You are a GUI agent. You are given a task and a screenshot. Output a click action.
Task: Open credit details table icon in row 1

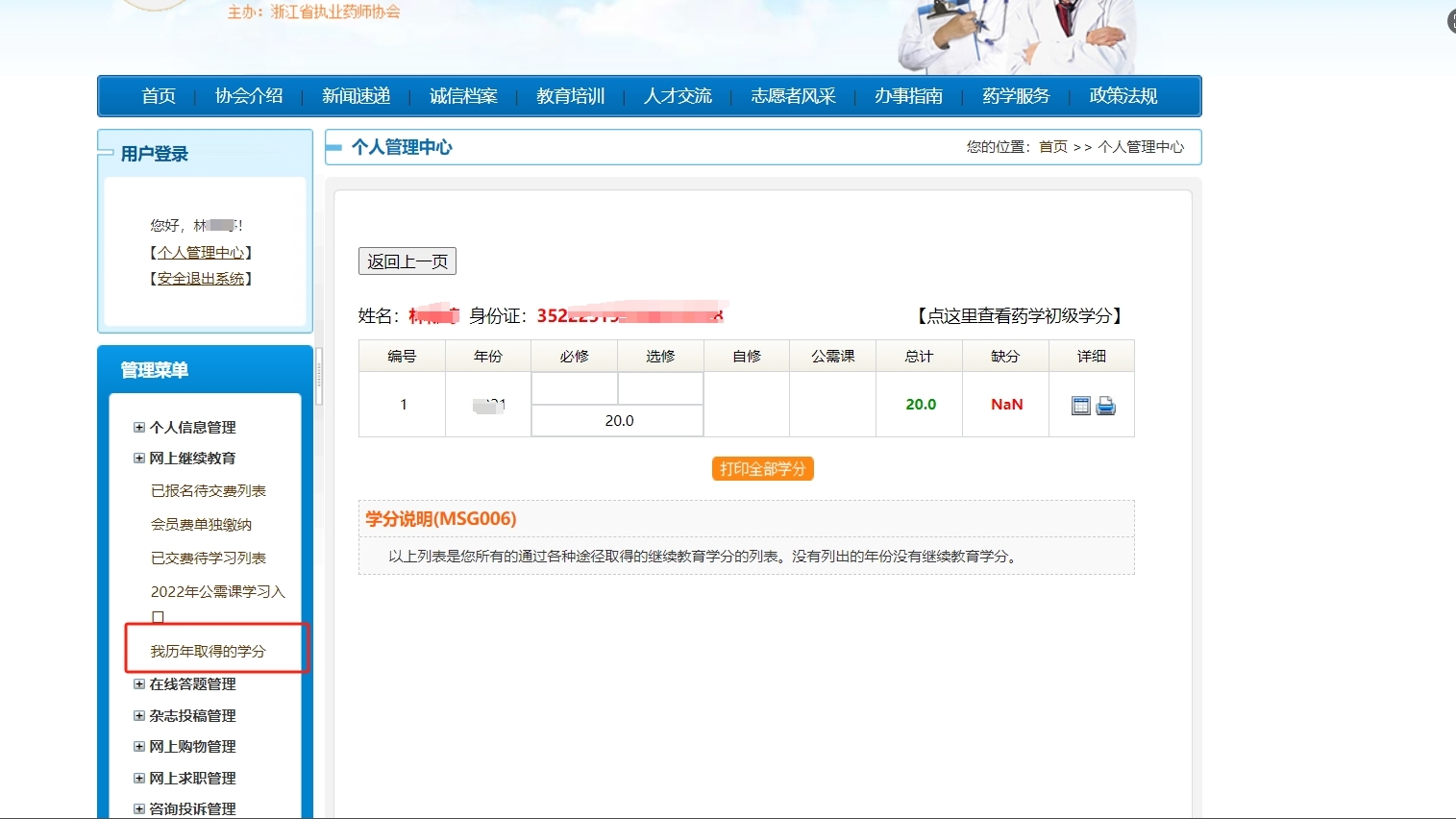coord(1080,406)
